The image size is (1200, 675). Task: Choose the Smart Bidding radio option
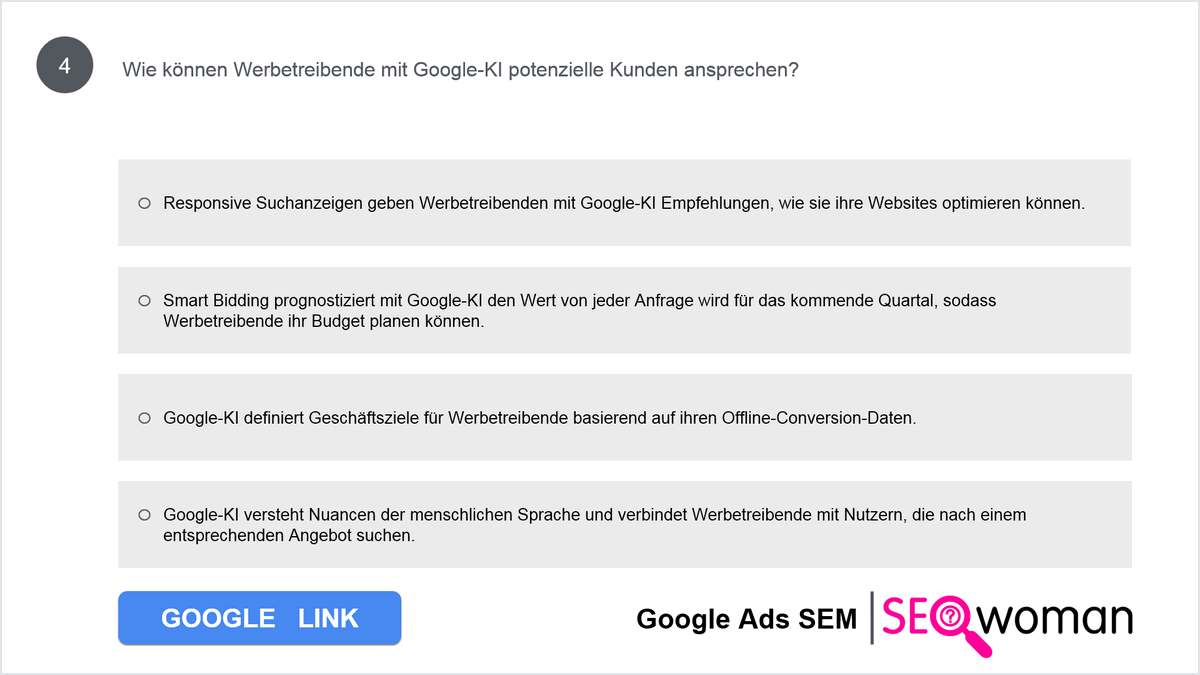coord(144,300)
